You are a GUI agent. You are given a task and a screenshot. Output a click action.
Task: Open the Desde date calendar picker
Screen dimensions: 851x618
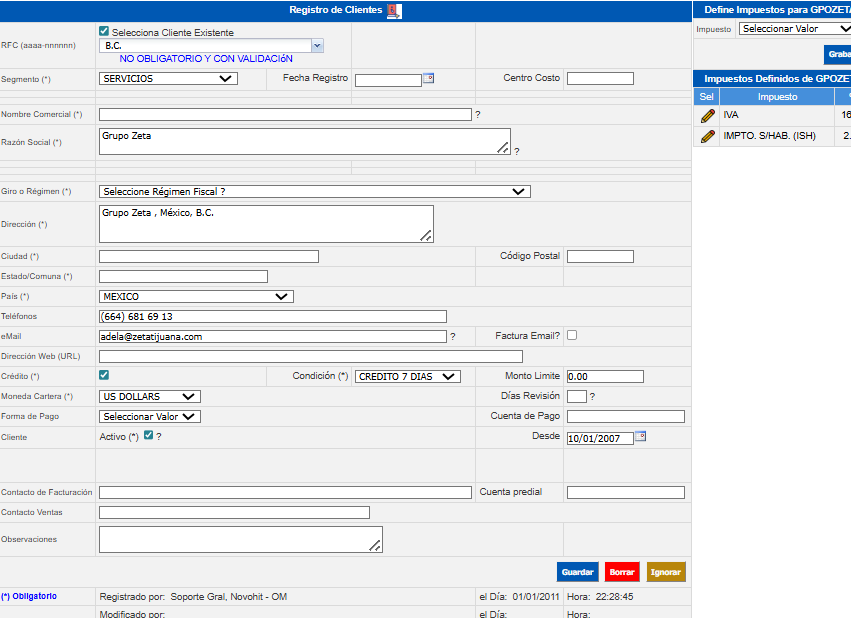pyautogui.click(x=640, y=436)
